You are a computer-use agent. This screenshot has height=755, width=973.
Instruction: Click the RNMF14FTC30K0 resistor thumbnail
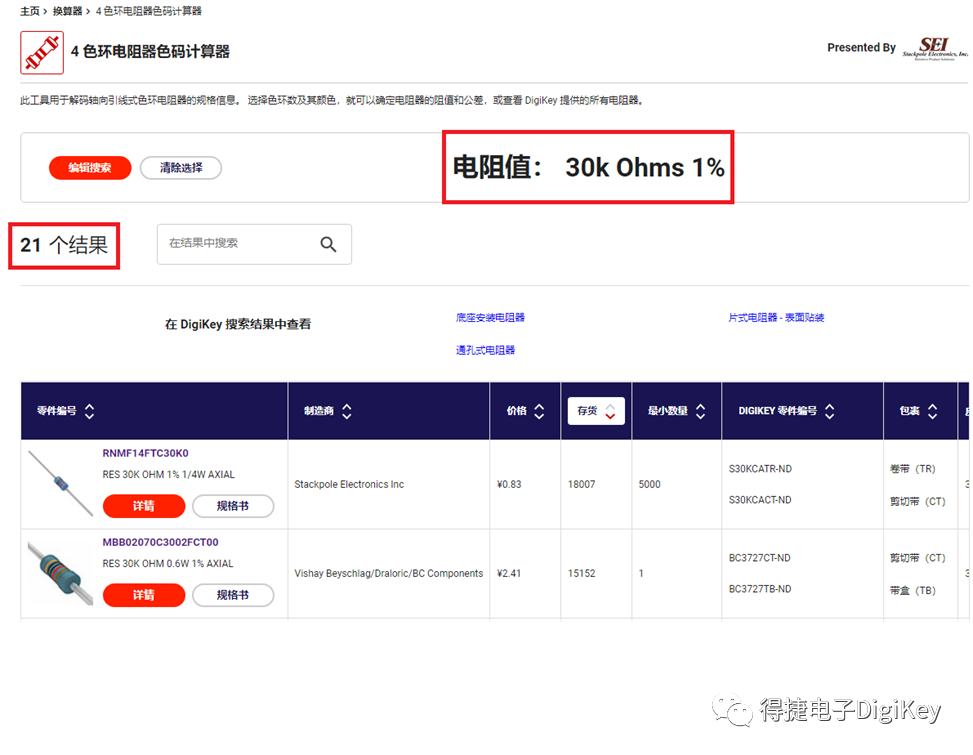(60, 484)
